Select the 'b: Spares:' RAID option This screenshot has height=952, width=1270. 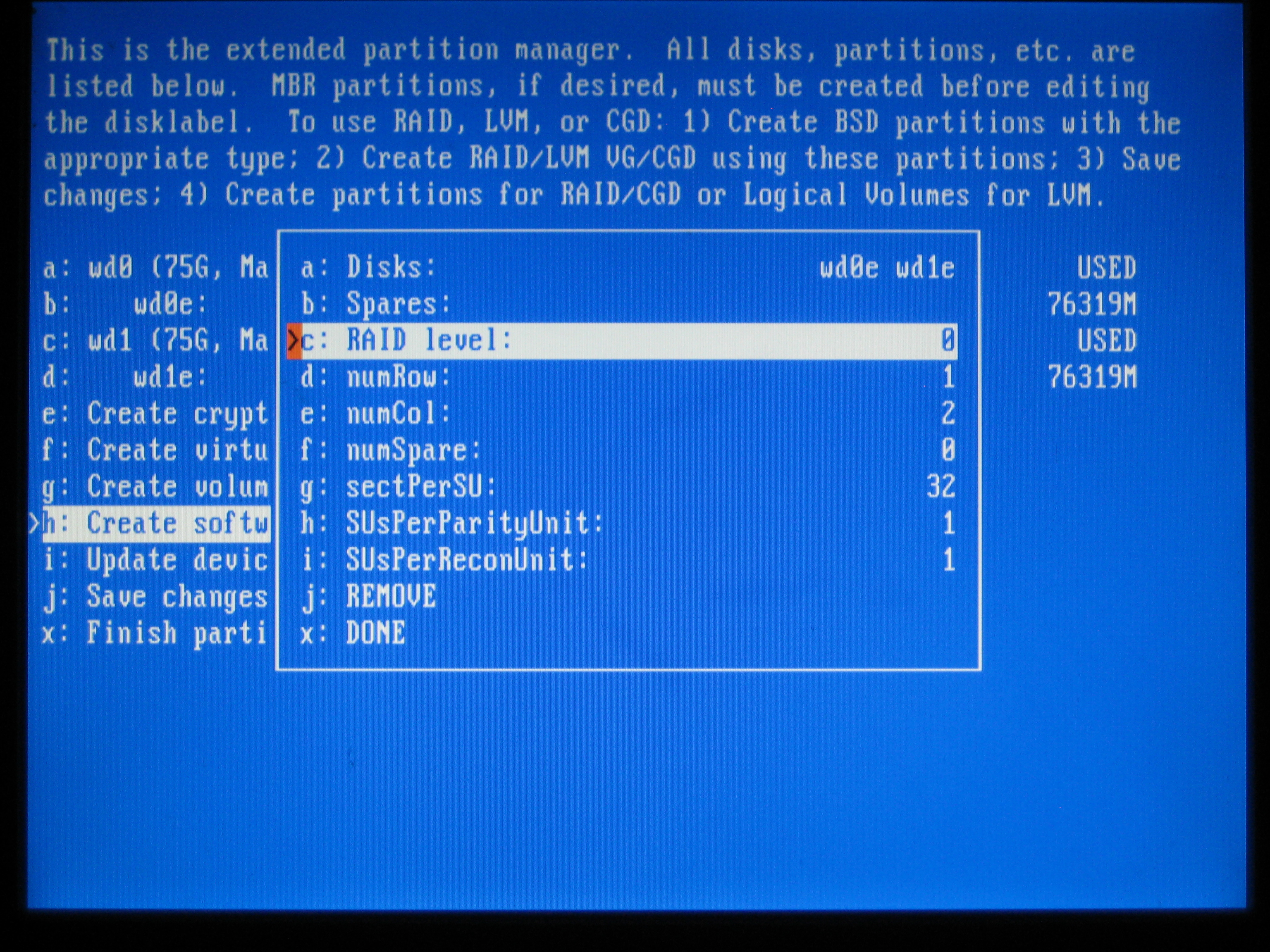point(628,304)
